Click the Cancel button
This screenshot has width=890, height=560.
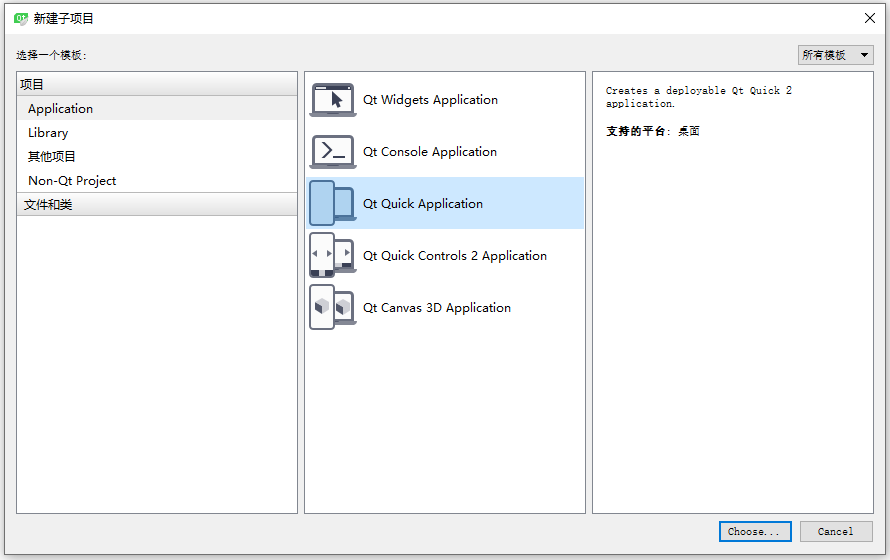[836, 532]
